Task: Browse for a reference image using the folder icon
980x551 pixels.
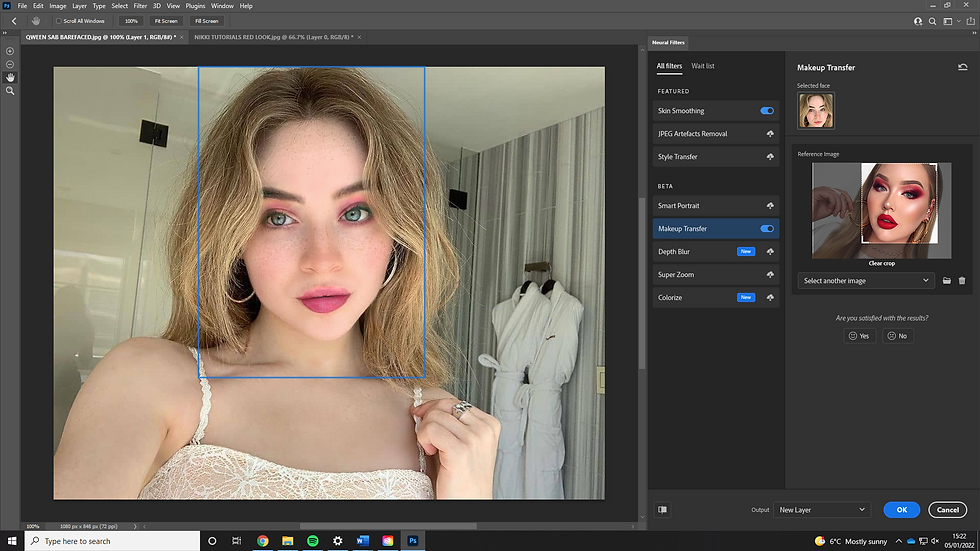Action: [x=946, y=281]
